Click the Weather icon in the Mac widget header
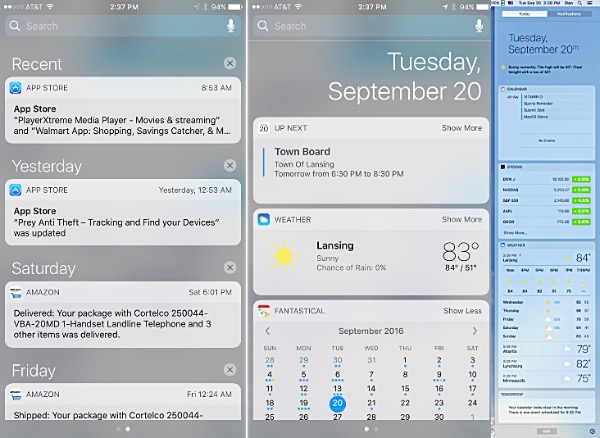The image size is (600, 438). [503, 245]
